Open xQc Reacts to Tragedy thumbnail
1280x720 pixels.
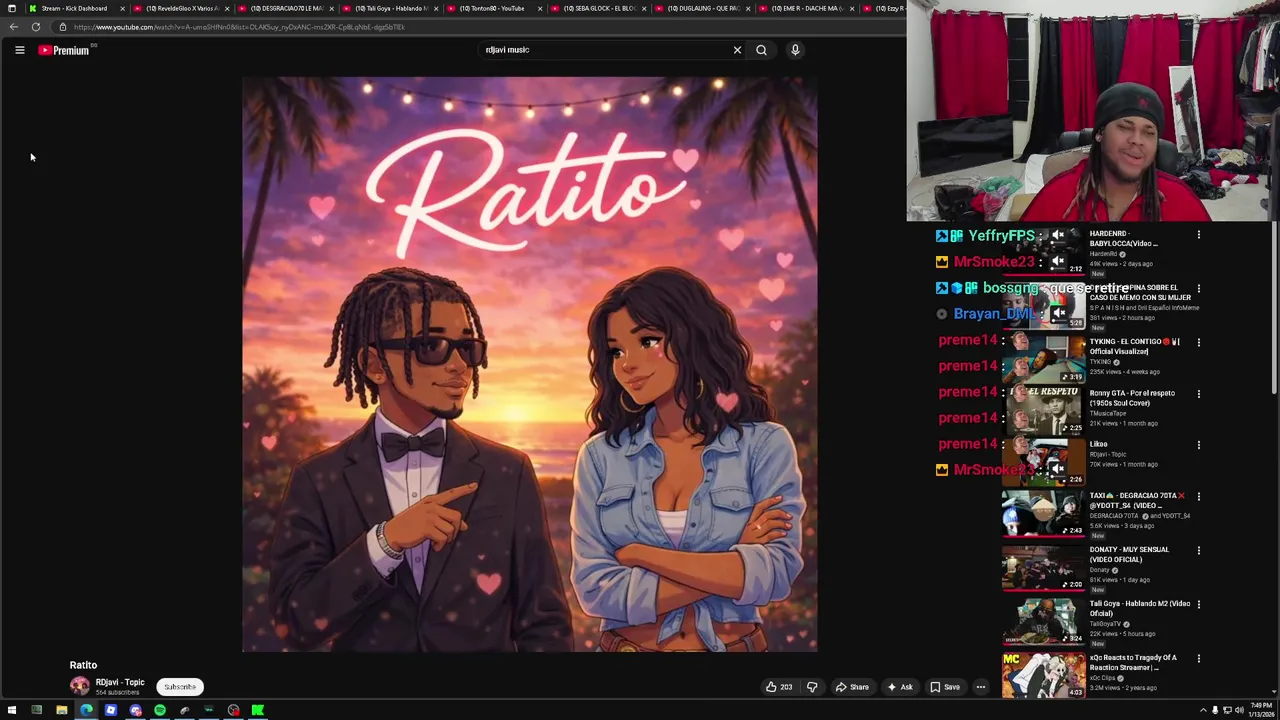click(1043, 676)
